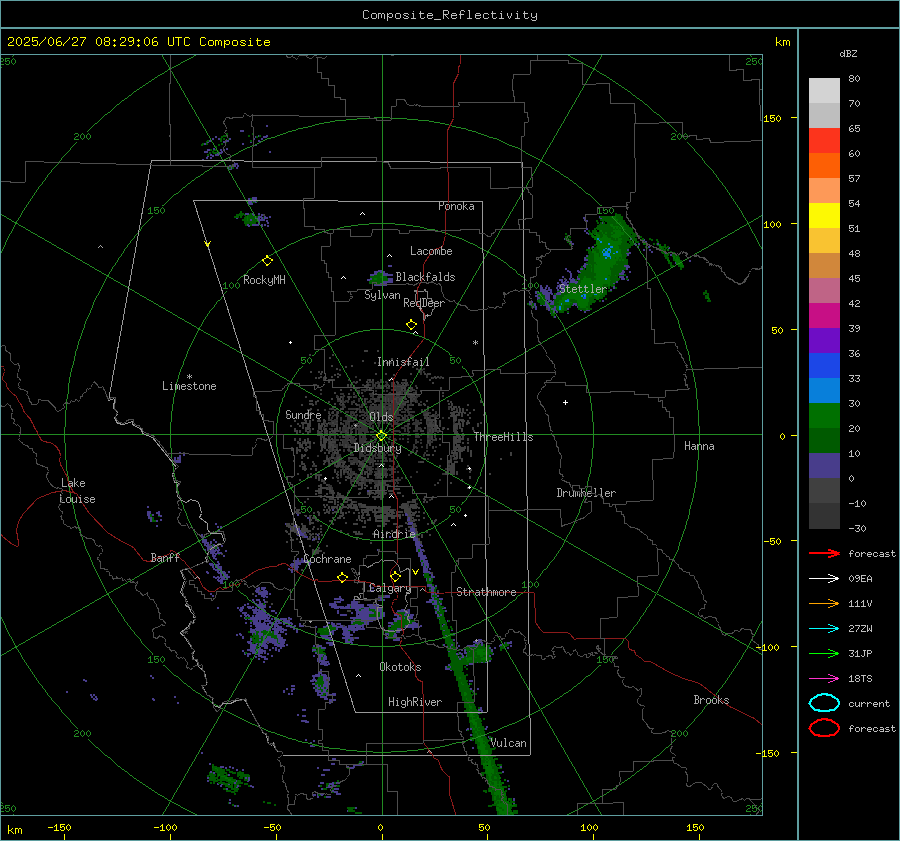Screen dimensions: 900x841
Task: Click the yellow 51-54 dBZ swatch
Action: (x=824, y=215)
